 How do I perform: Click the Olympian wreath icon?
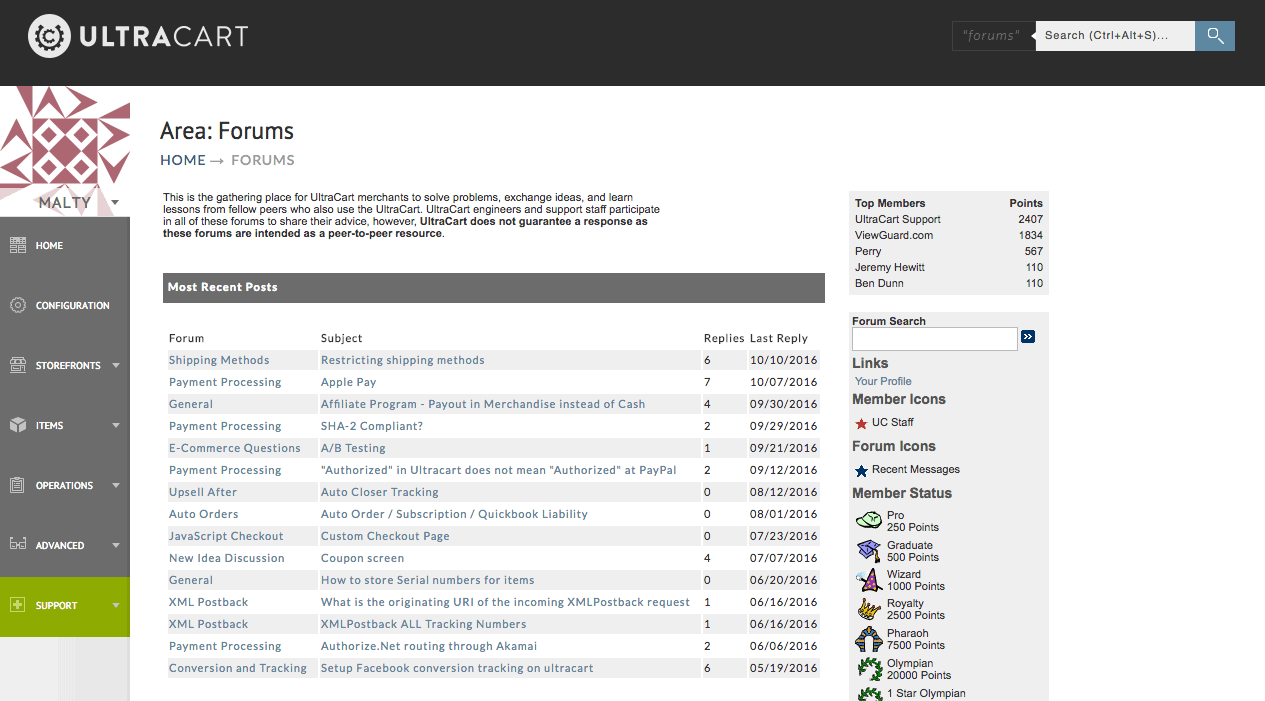tap(869, 668)
